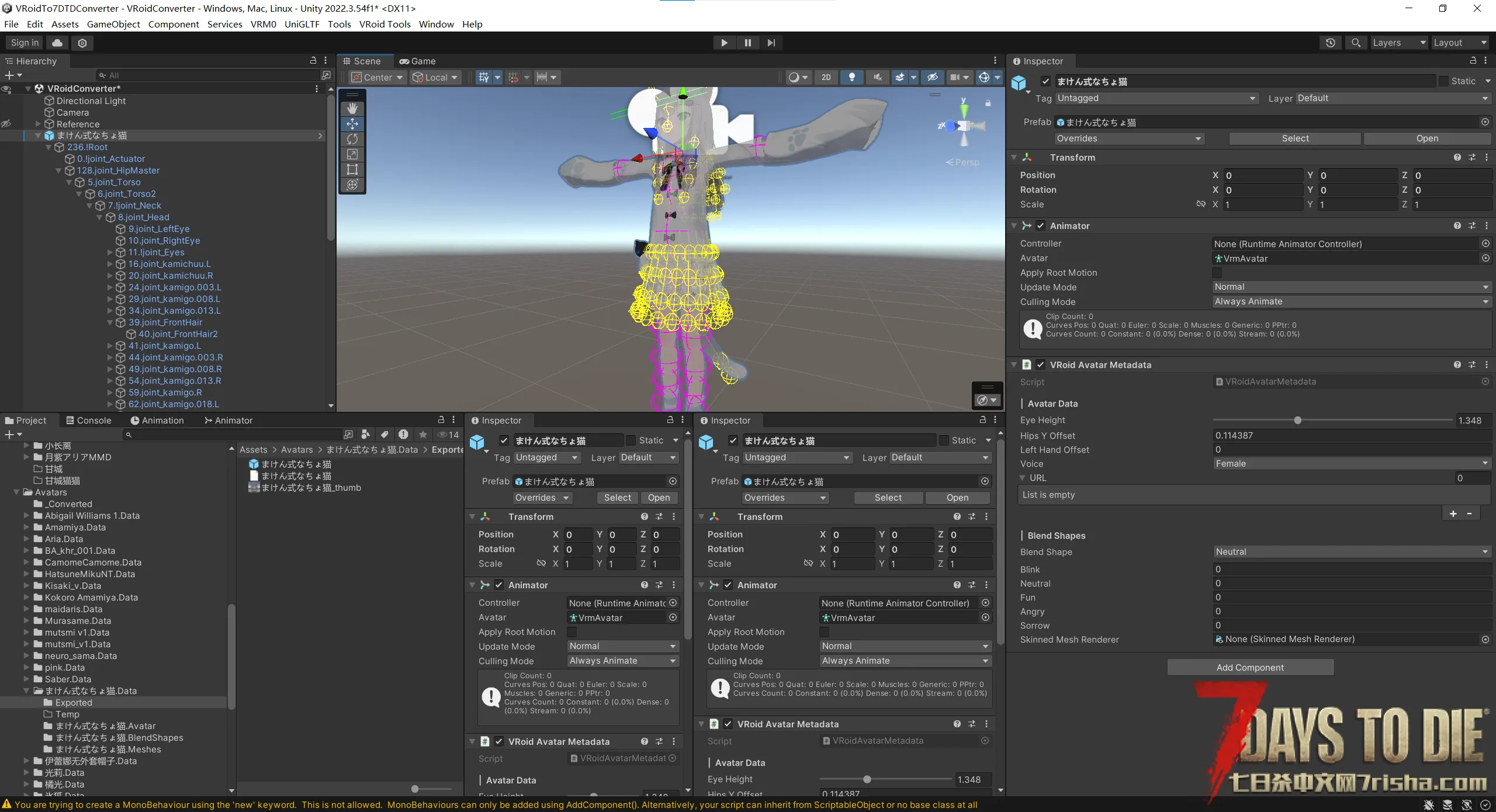Select the Rect transform tool
The image size is (1496, 812).
coord(352,169)
